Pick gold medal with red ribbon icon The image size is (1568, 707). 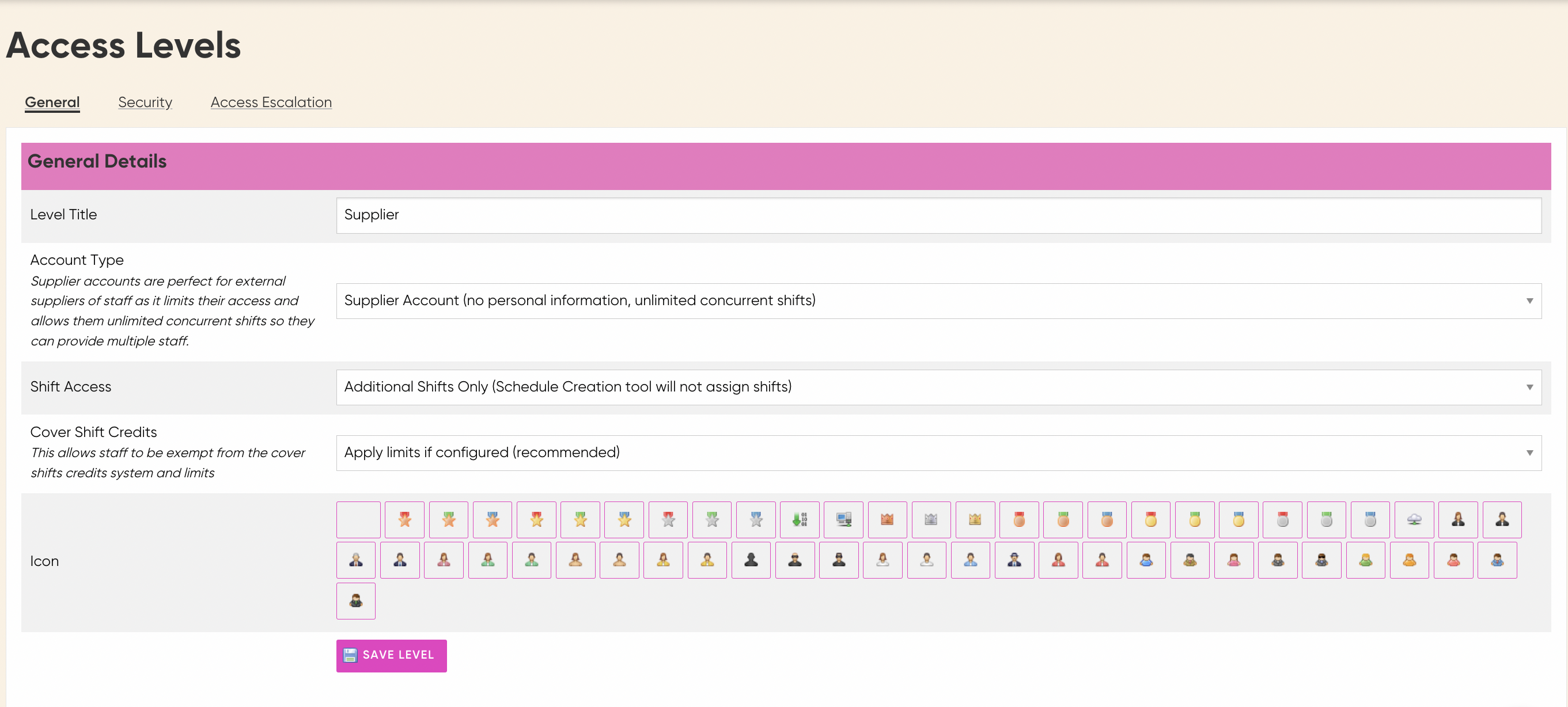click(1151, 520)
